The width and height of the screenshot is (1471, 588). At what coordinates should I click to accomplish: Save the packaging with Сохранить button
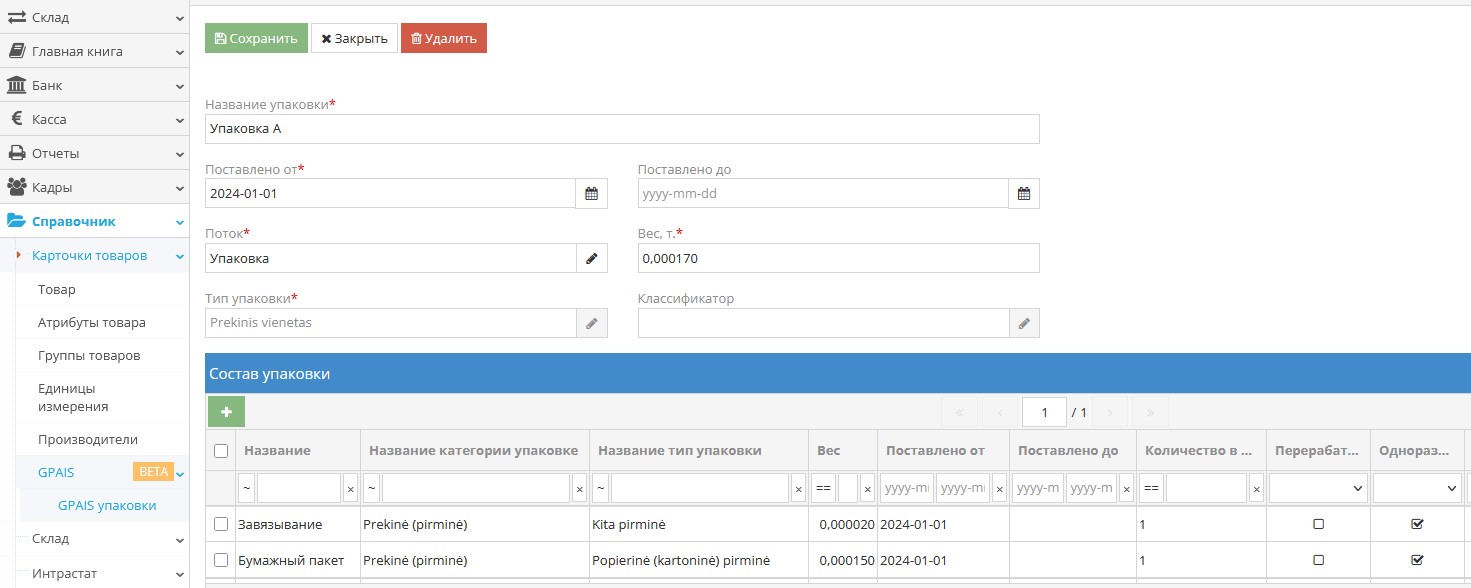[x=254, y=37]
